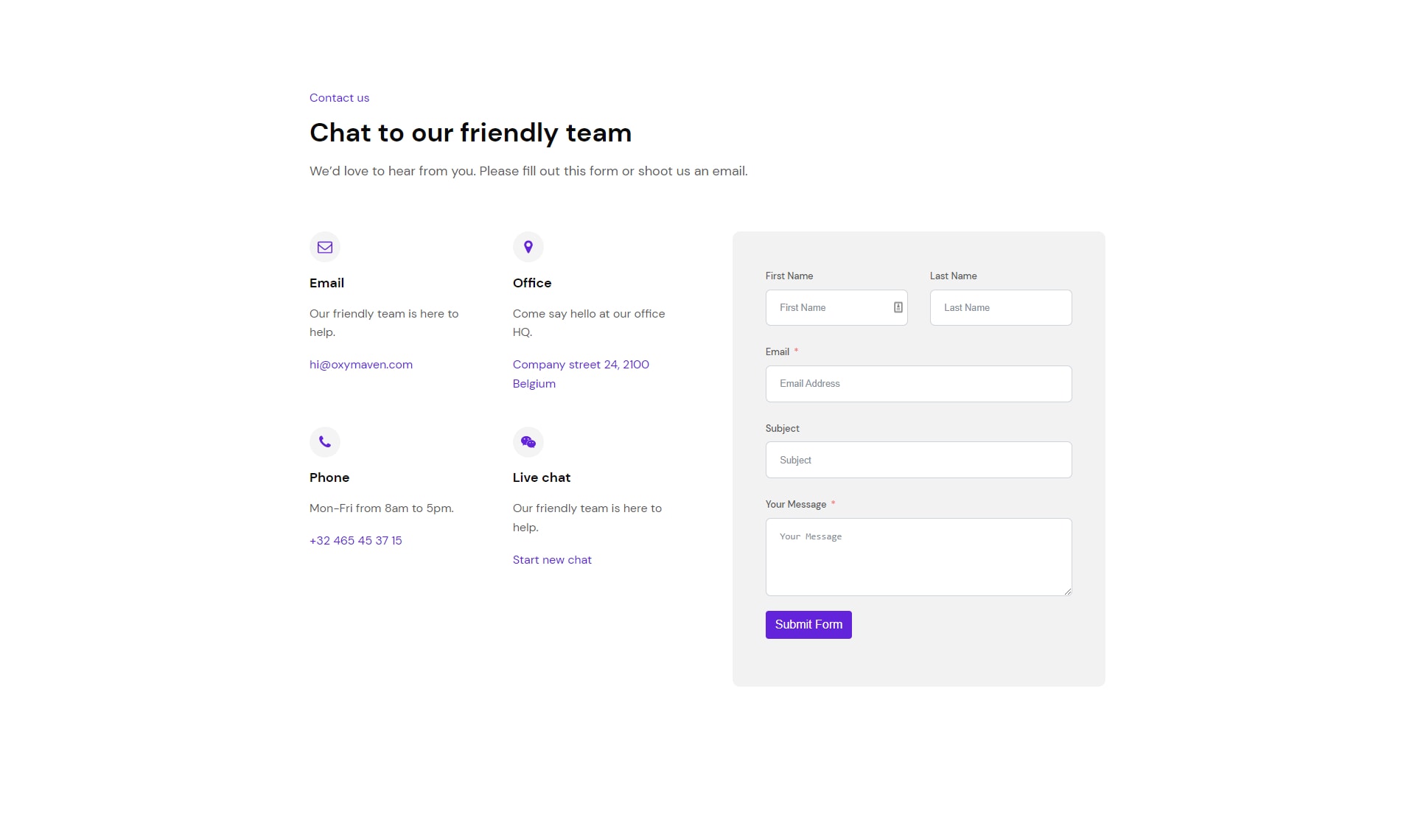Click the Contact us label link

339,98
